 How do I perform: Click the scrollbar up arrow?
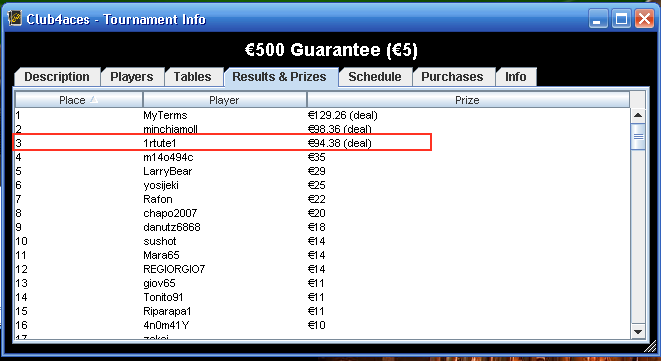tap(638, 115)
